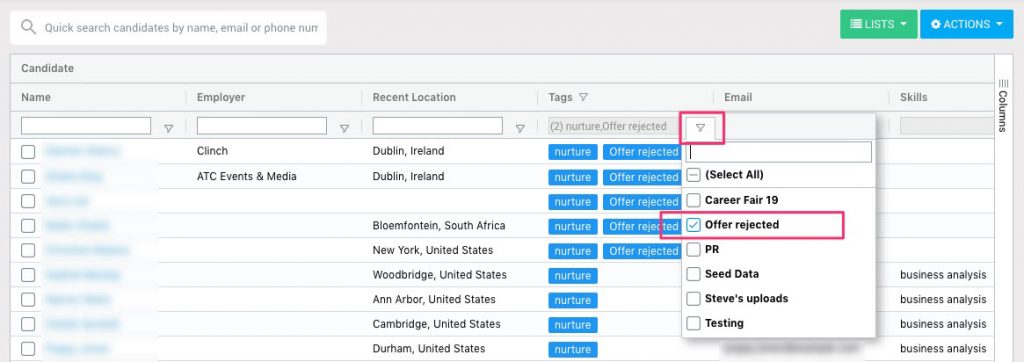Focus the quick search candidates field
This screenshot has height=362, width=1024.
point(181,28)
